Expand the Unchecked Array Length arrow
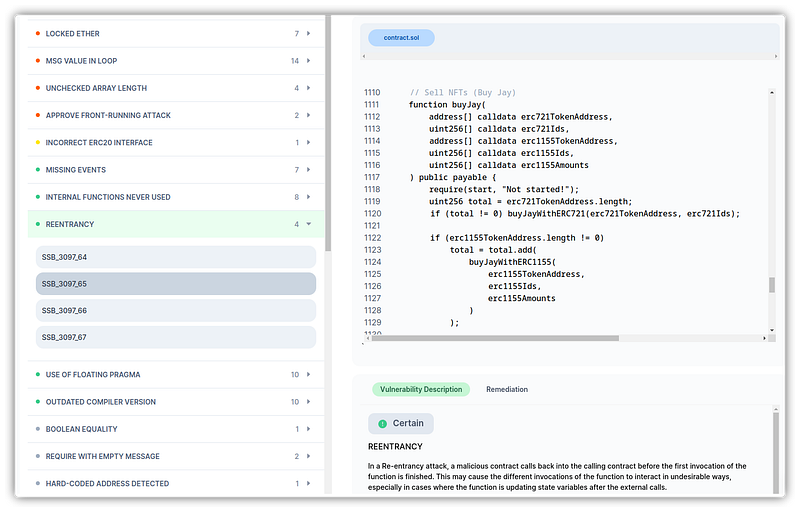The width and height of the screenshot is (800, 512). [309, 88]
